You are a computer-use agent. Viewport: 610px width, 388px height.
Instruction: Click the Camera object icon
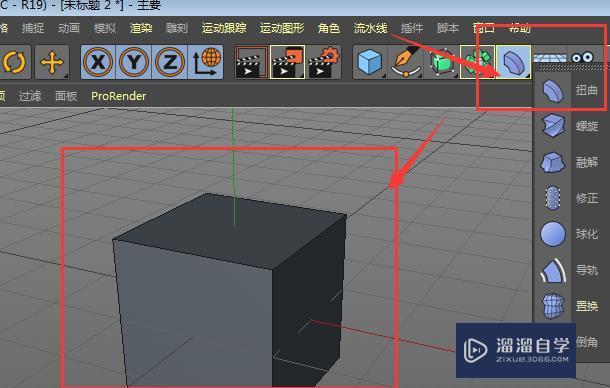(582, 57)
